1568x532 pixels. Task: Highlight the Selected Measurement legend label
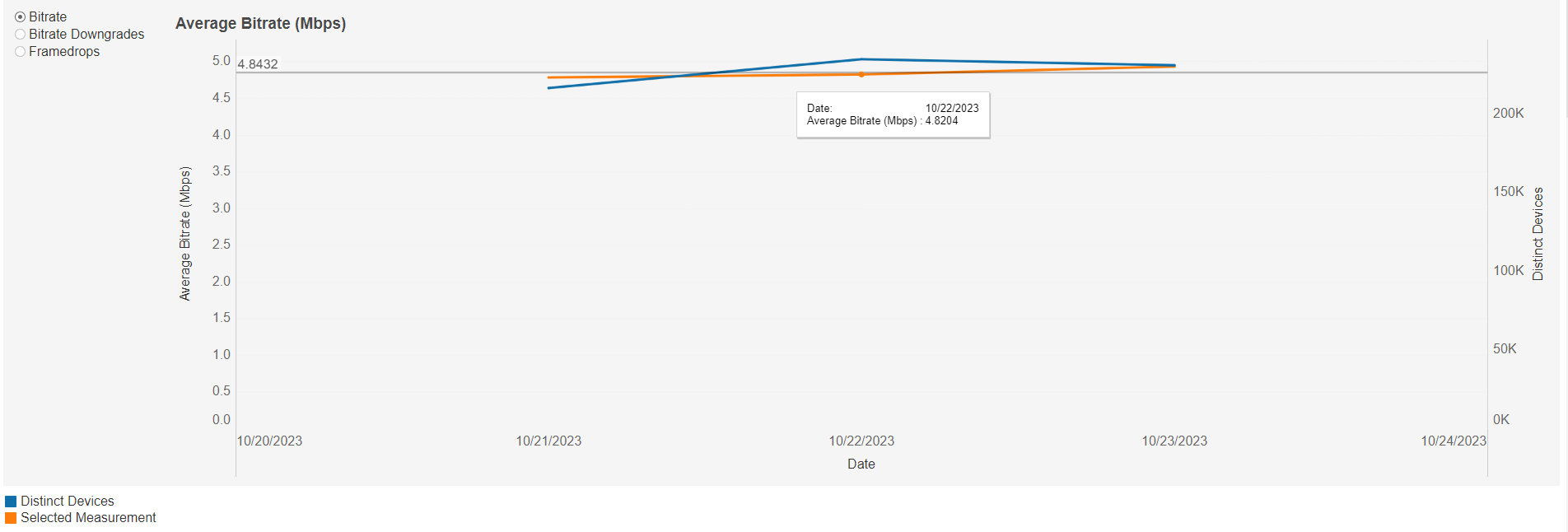(x=88, y=518)
